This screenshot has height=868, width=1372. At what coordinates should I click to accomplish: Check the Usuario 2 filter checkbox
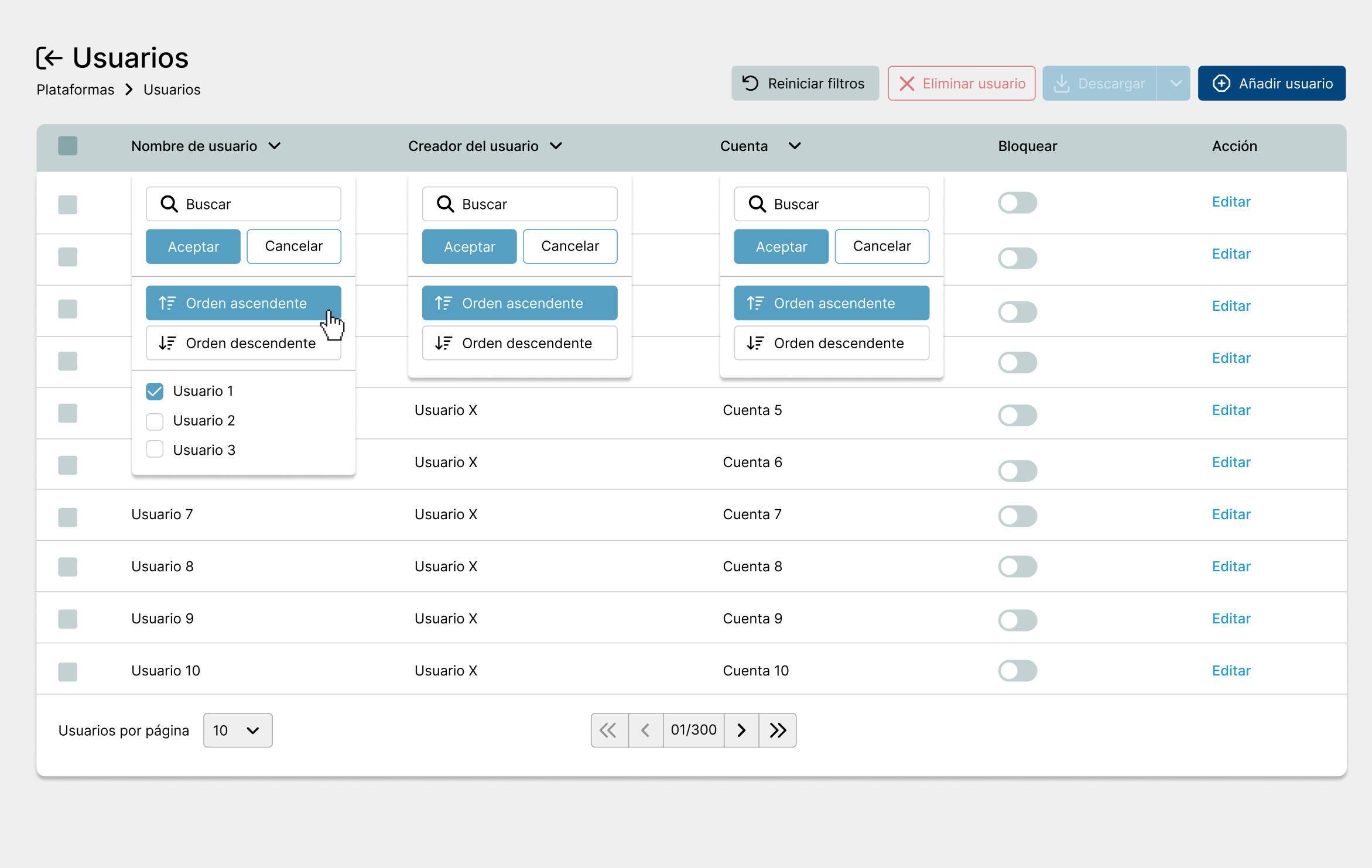(x=155, y=421)
